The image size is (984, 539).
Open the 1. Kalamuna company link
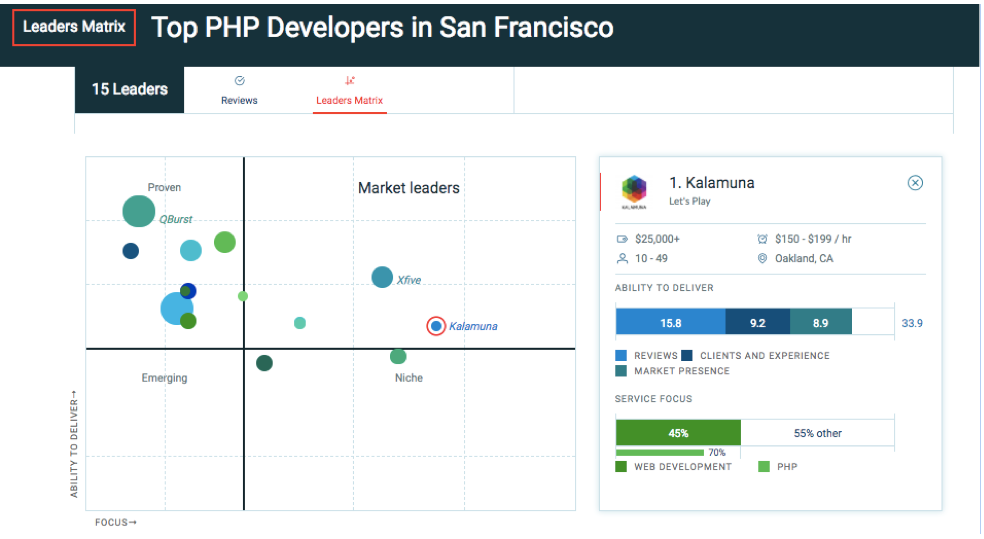(x=712, y=183)
